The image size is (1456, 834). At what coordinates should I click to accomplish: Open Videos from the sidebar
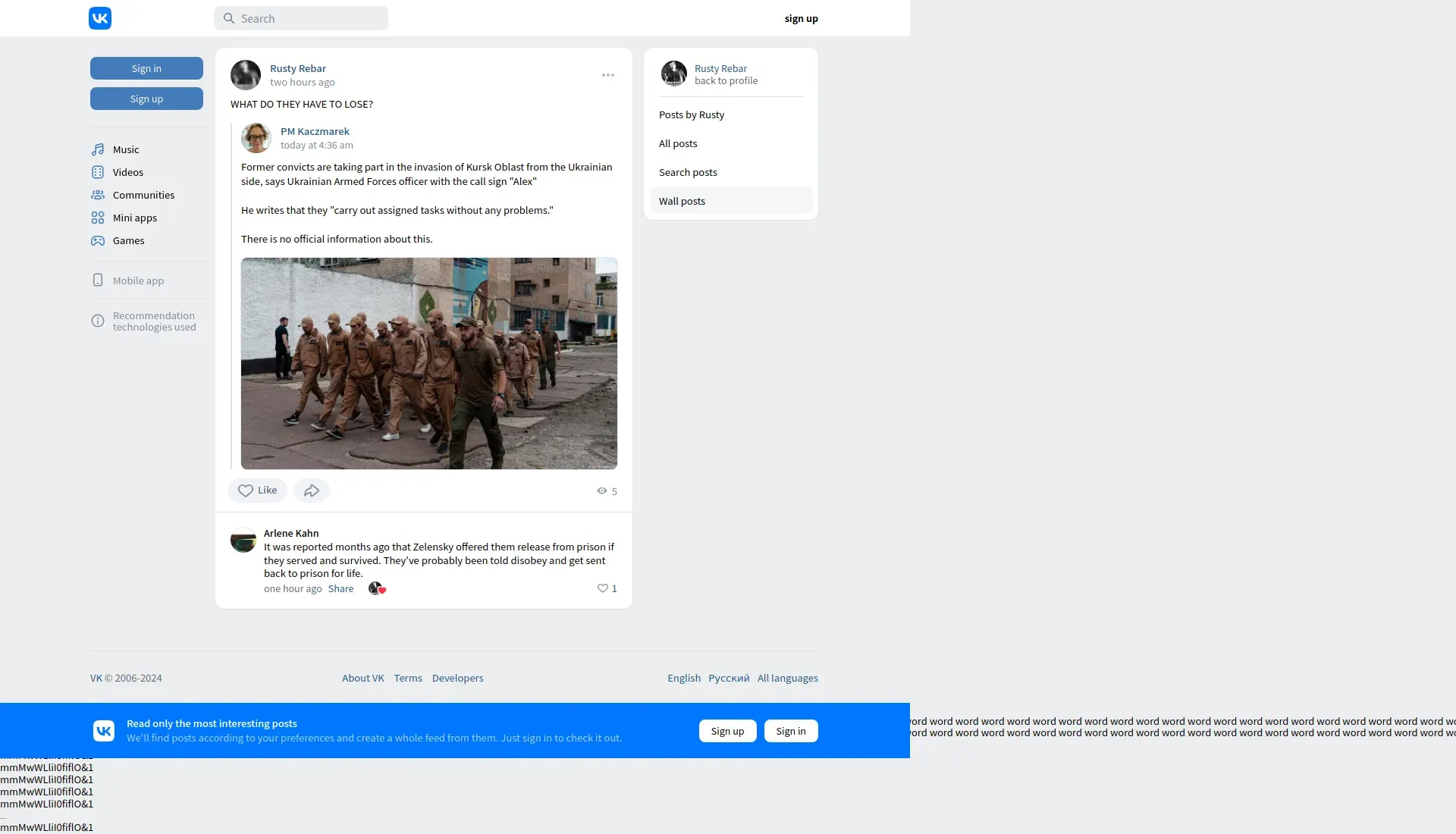pos(127,172)
